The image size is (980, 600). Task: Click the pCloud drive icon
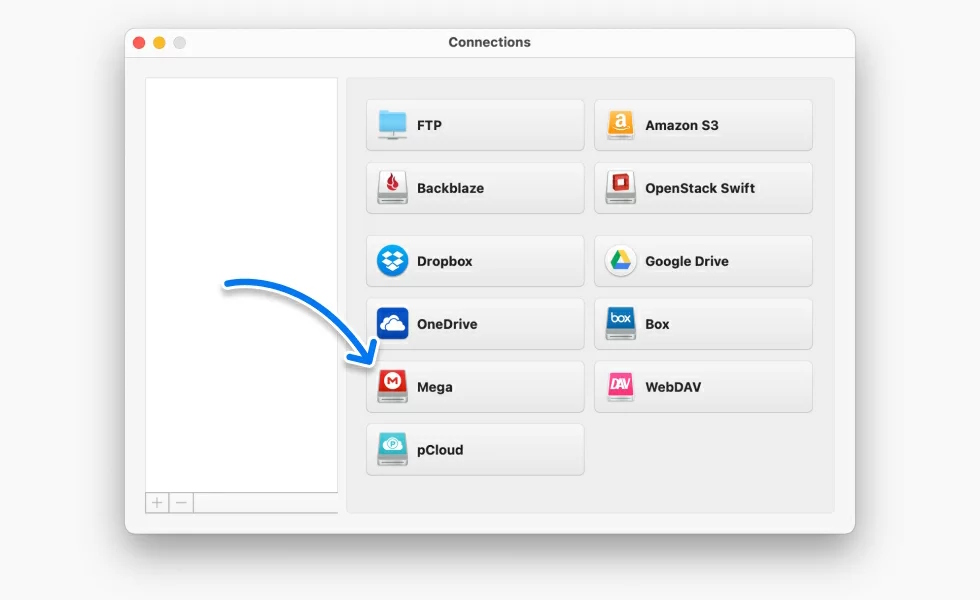[x=393, y=450]
